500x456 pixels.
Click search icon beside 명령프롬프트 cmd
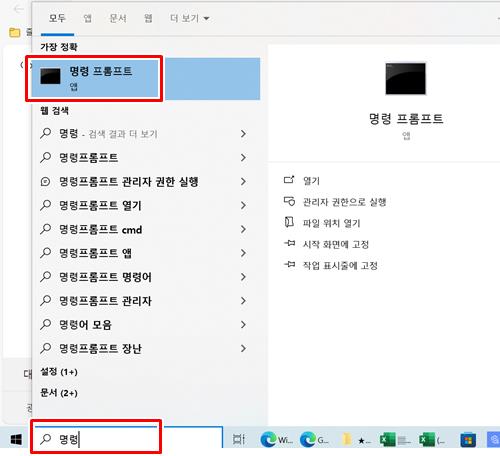pyautogui.click(x=45, y=229)
